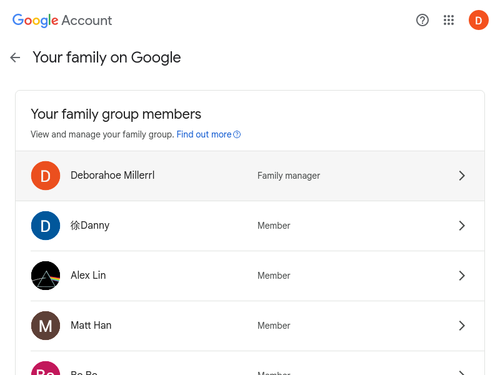This screenshot has height=375, width=500.
Task: Open the orange D account avatar
Action: tap(478, 20)
